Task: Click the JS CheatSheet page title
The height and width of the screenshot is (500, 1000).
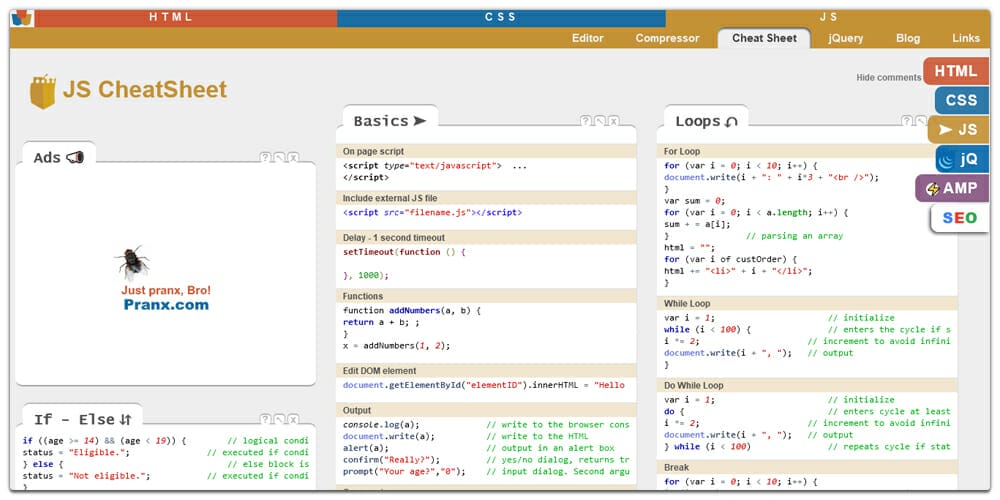Action: [145, 89]
